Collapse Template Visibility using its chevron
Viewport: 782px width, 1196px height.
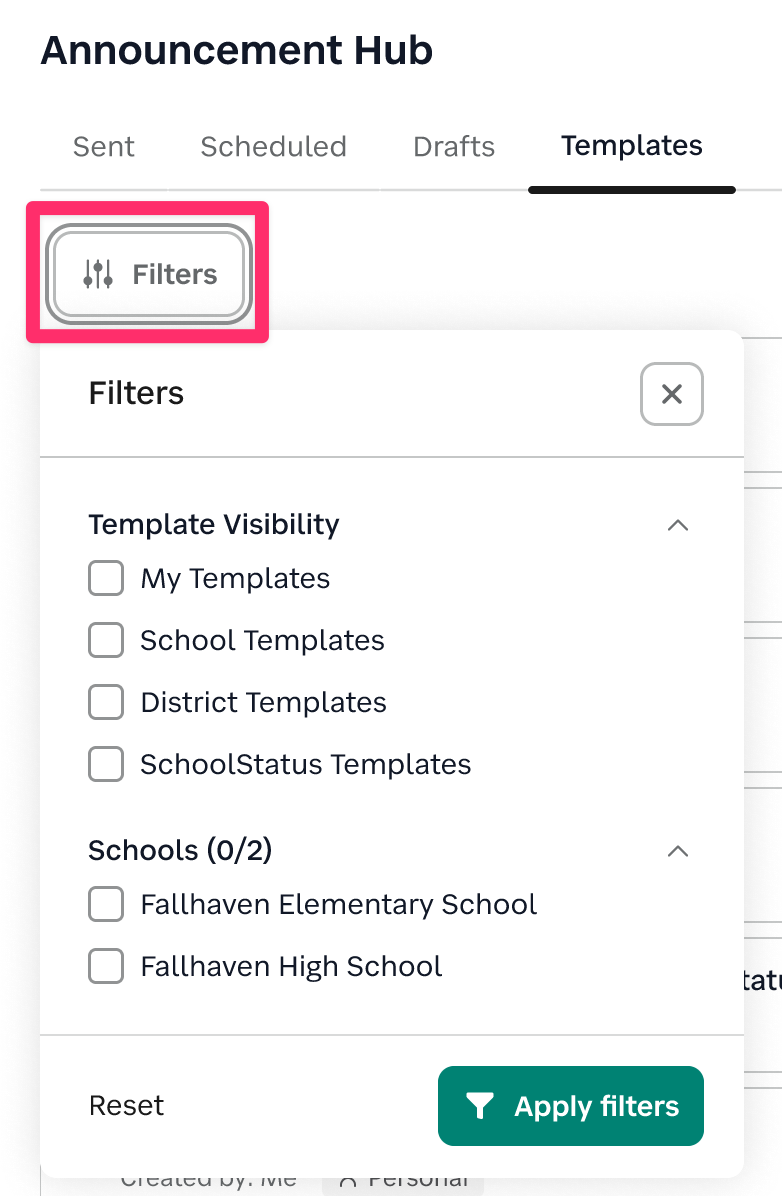click(x=678, y=525)
